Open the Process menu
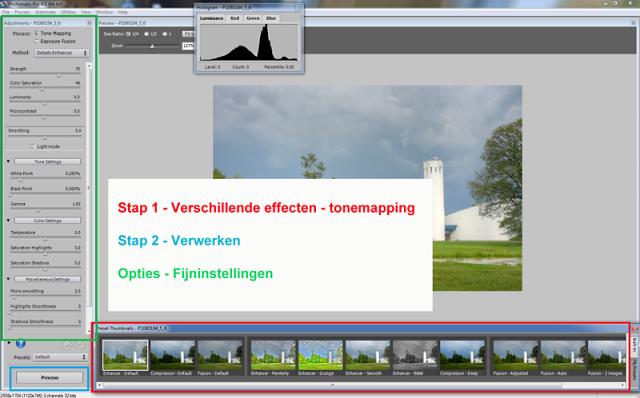Viewport: 640px width, 398px height. point(22,12)
